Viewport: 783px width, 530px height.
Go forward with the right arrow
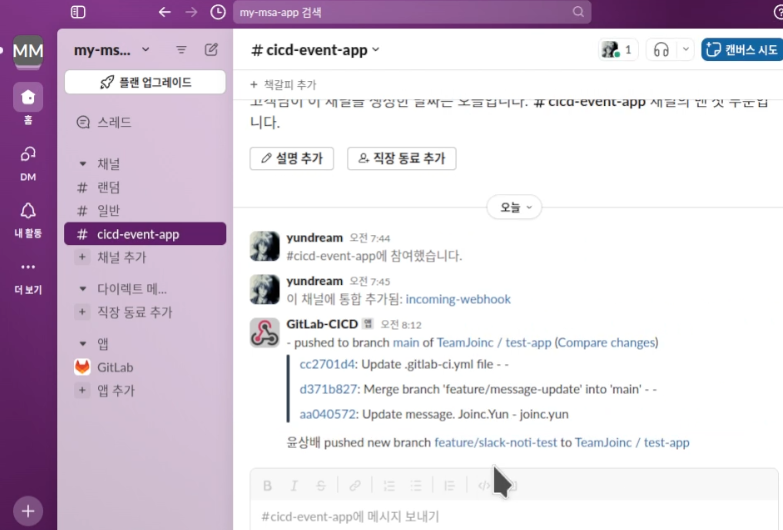(x=191, y=12)
